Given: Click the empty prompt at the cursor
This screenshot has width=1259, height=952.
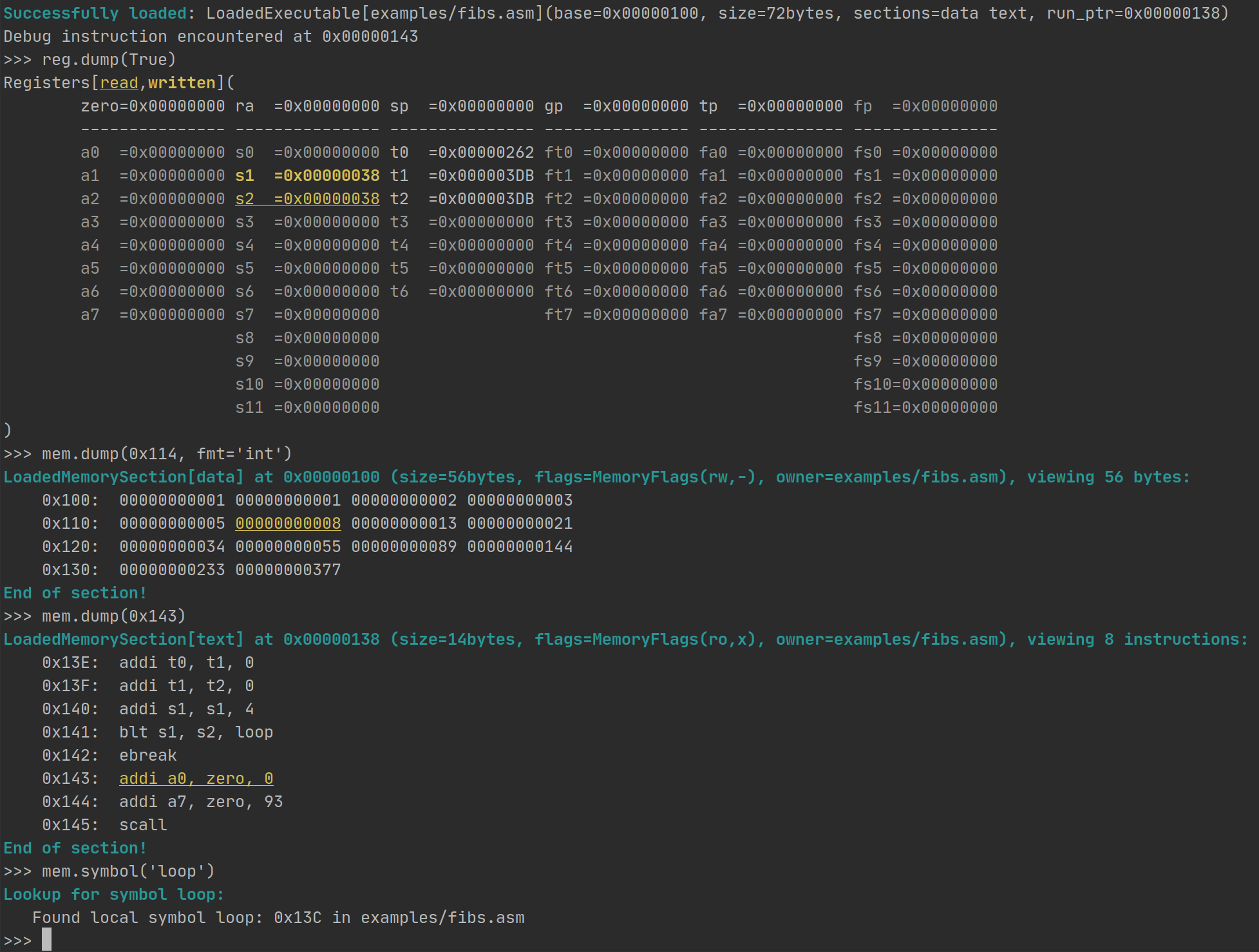Looking at the screenshot, I should click(x=46, y=940).
